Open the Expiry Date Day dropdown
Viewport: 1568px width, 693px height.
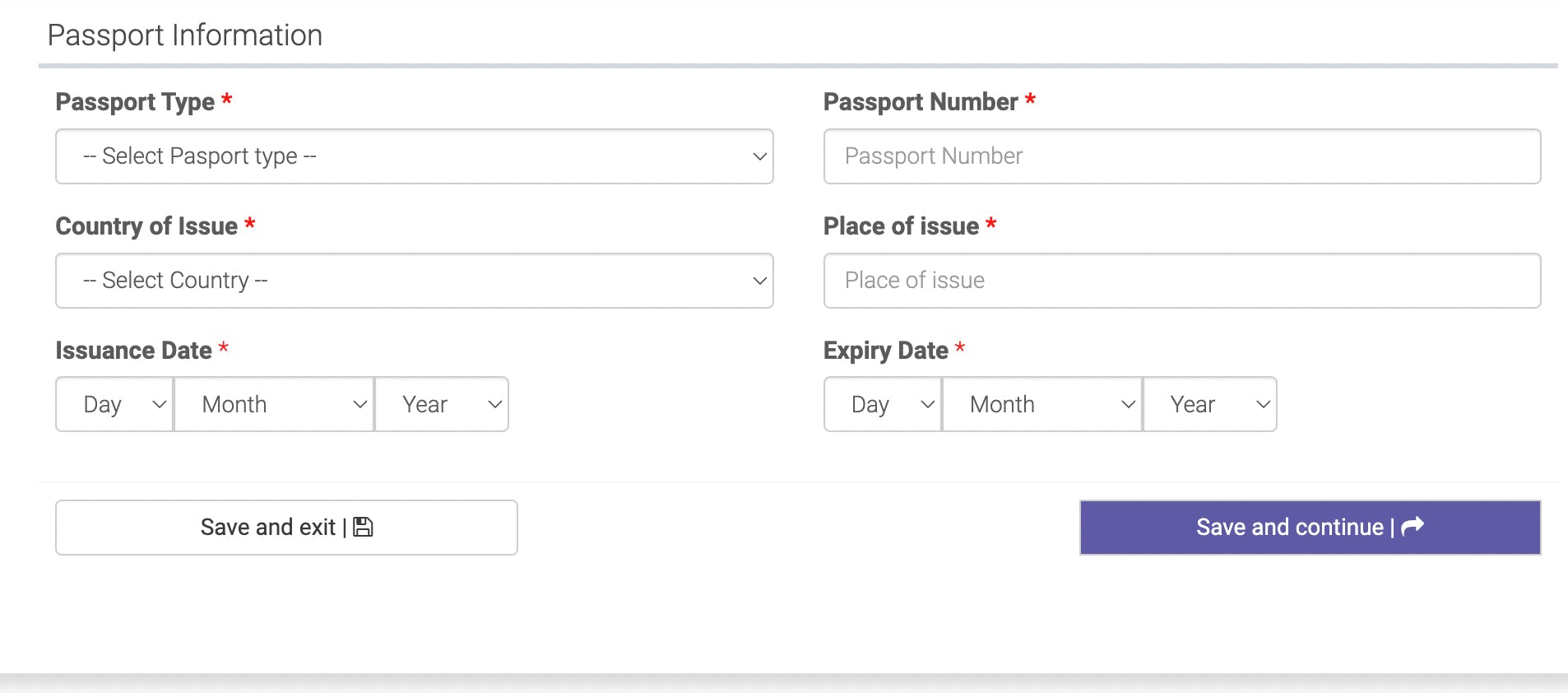pyautogui.click(x=883, y=404)
